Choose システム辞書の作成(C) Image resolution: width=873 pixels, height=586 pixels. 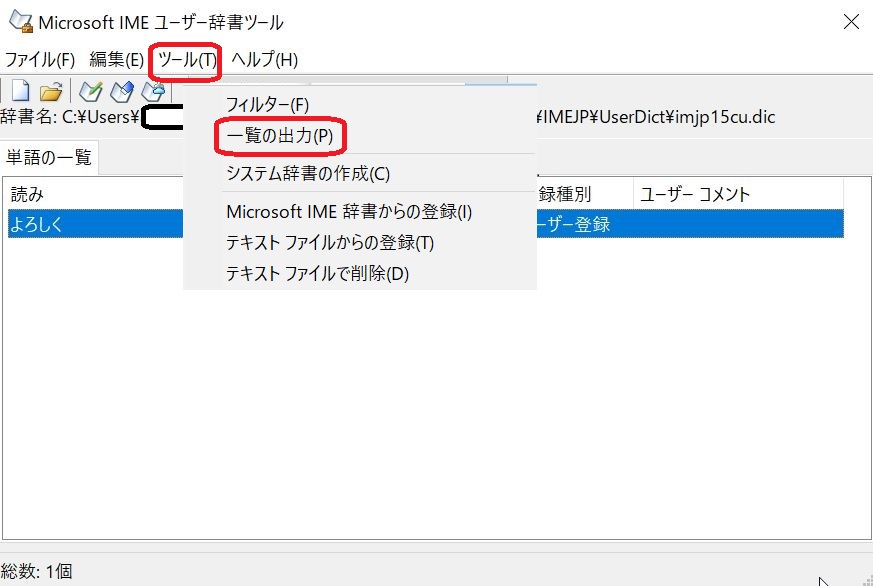click(x=308, y=174)
